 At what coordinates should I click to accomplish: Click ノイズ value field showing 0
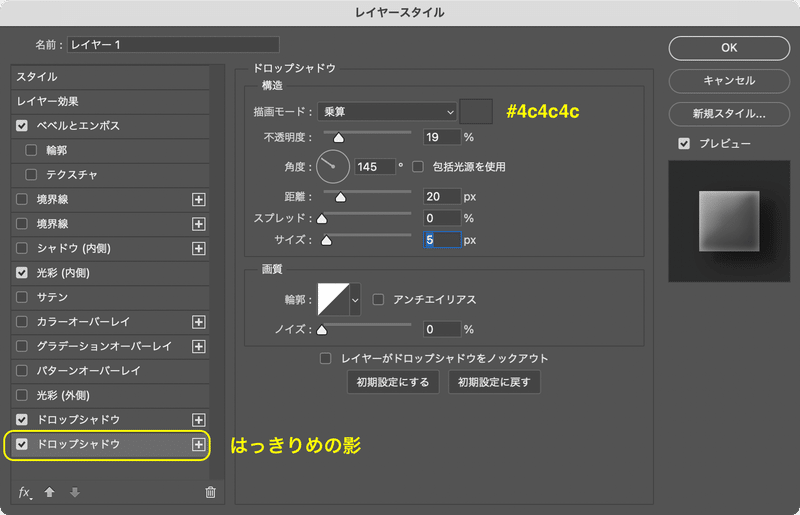[x=442, y=330]
